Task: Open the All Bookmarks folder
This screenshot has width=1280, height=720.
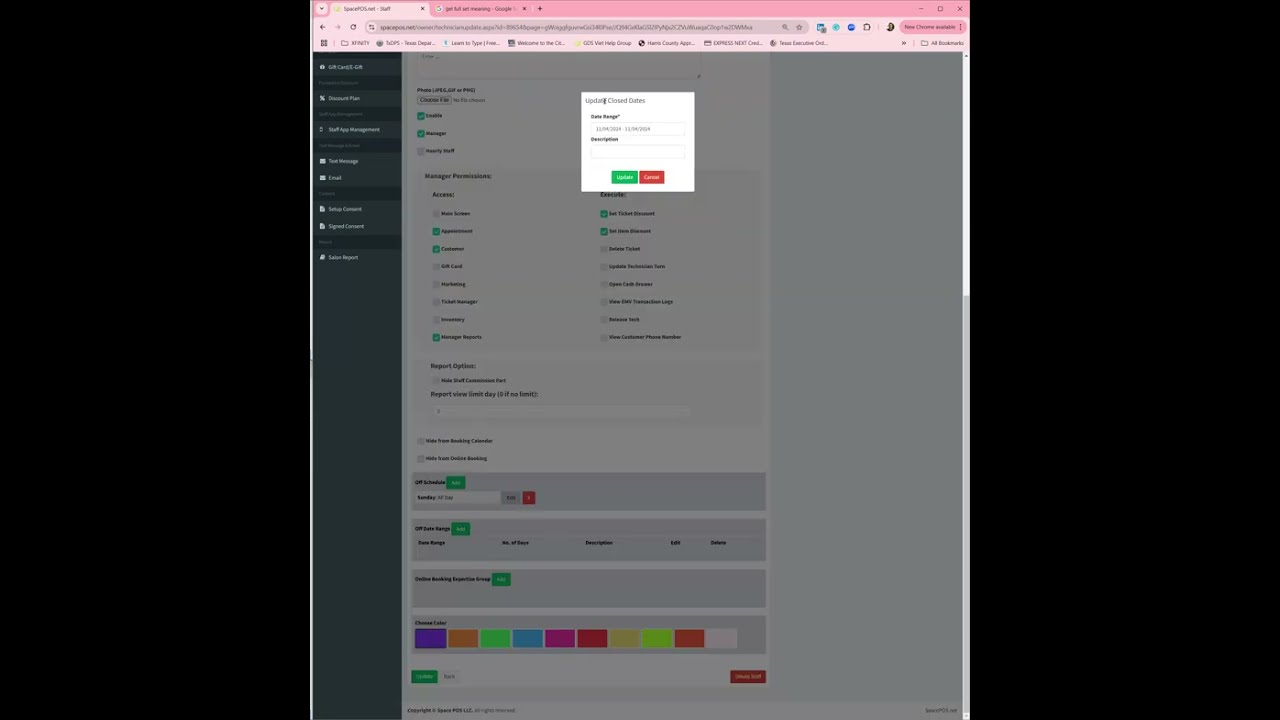Action: pos(942,43)
